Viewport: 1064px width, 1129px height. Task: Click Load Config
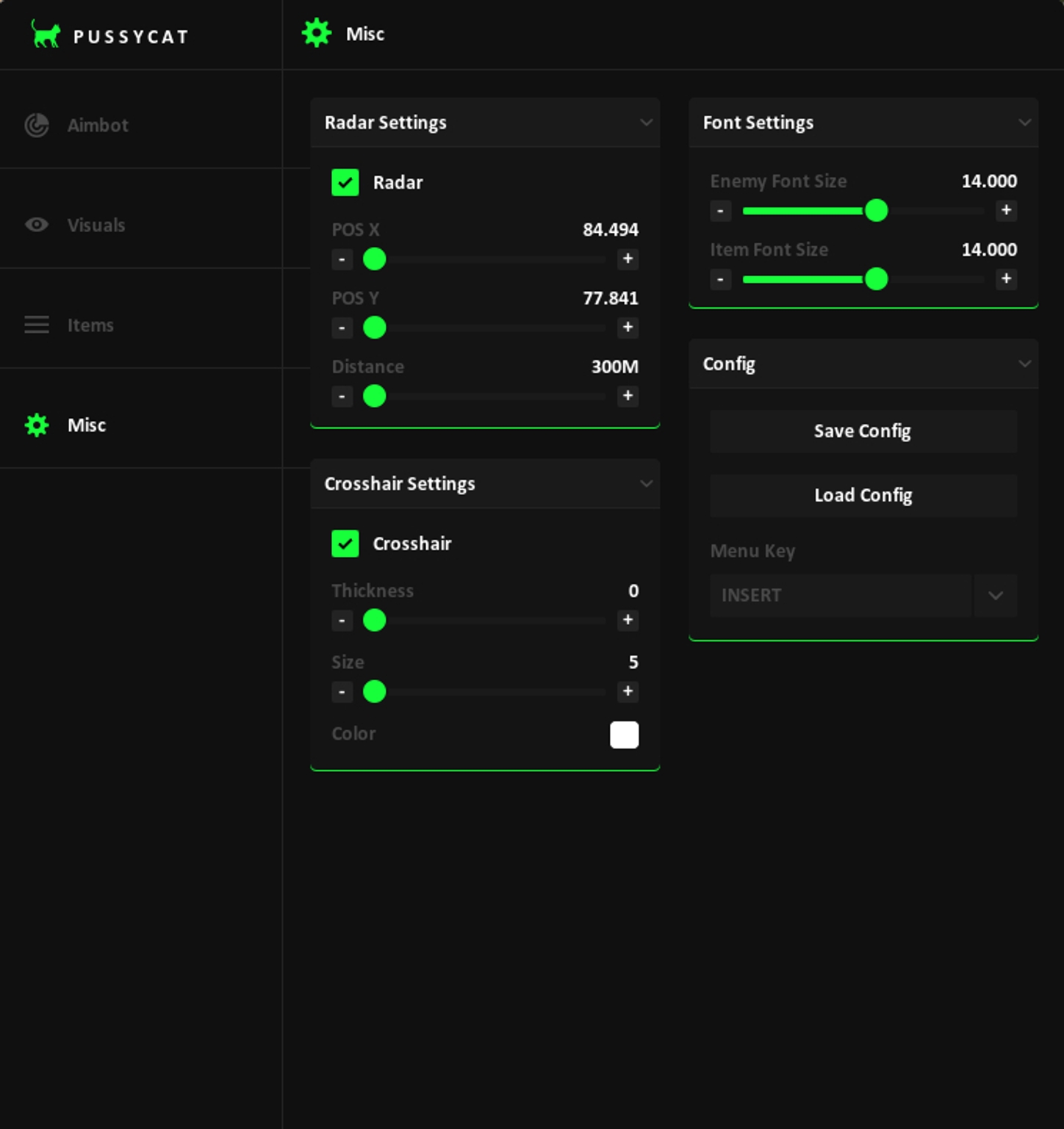coord(862,495)
